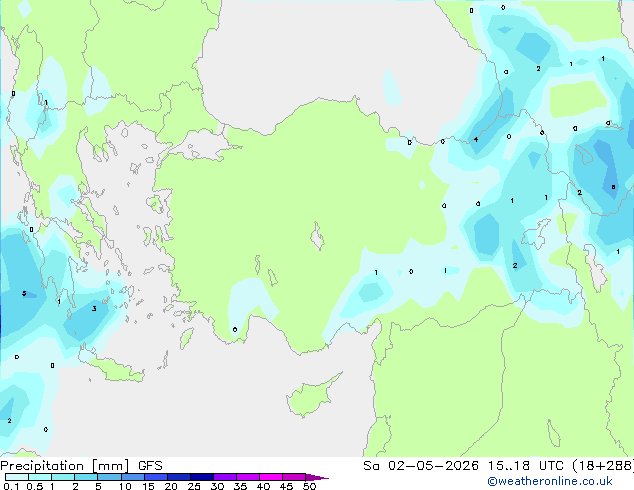Click the '25' legend scale label
This screenshot has height=490, width=634.
(x=194, y=486)
